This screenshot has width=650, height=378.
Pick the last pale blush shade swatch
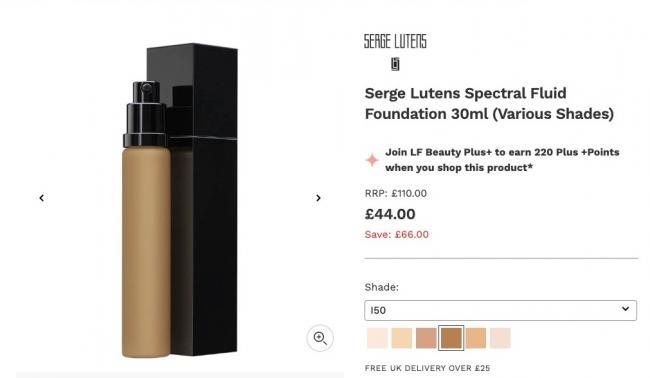500,338
